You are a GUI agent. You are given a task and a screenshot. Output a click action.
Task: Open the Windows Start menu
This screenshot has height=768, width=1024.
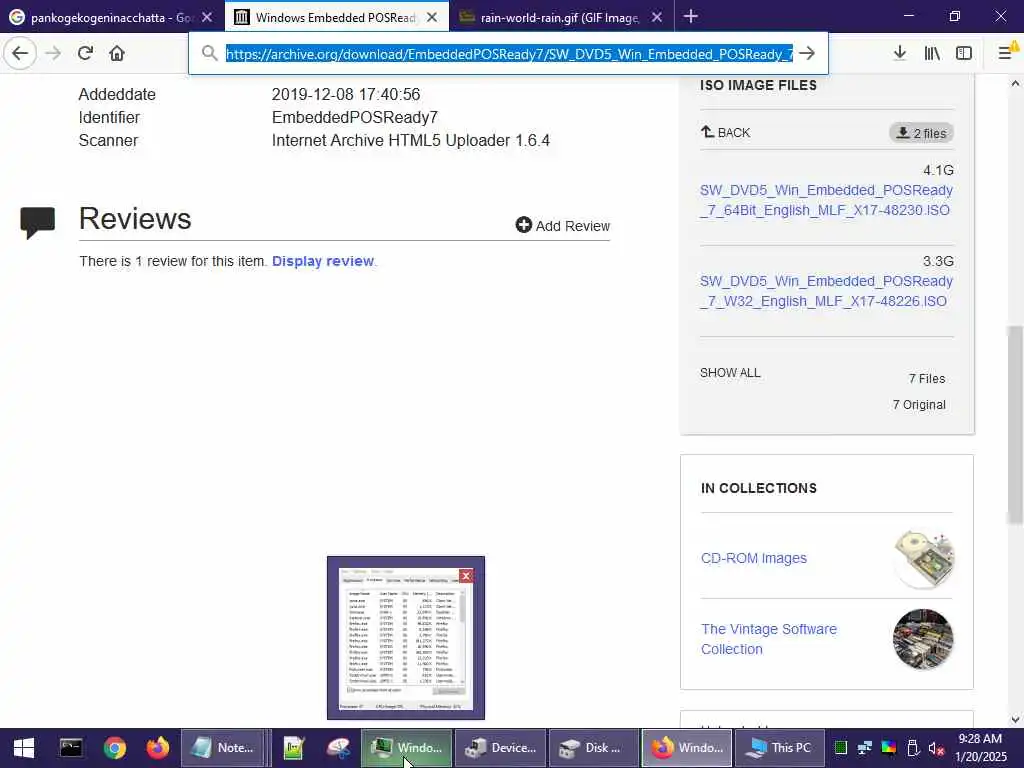click(x=24, y=748)
